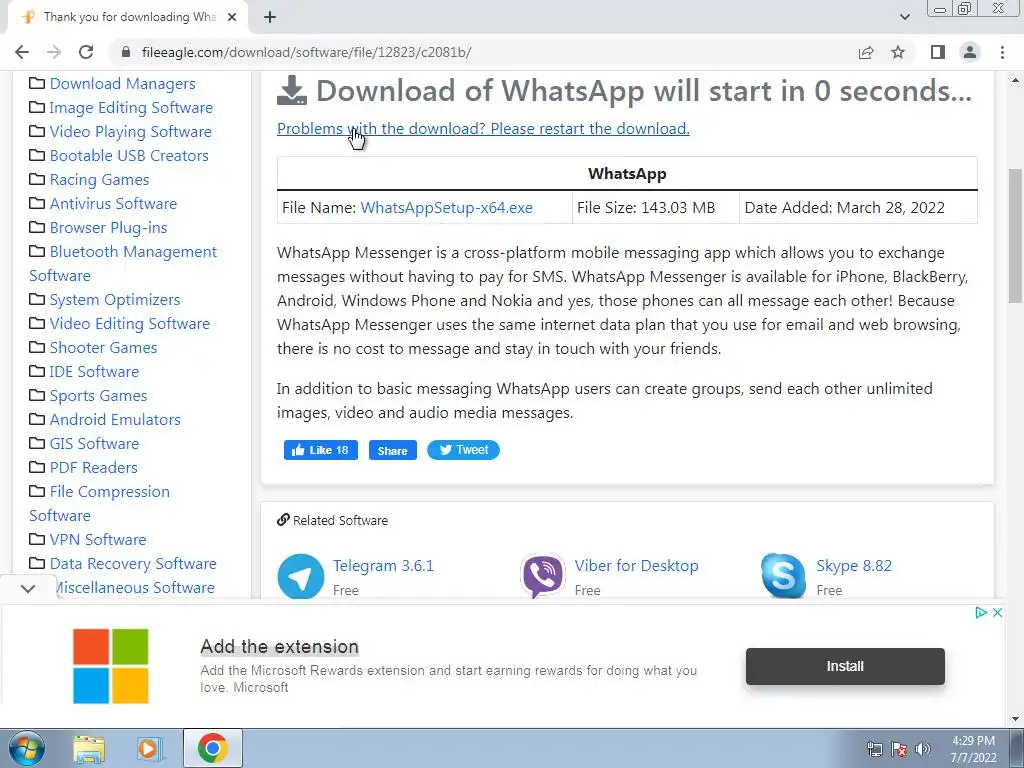Open the media player taskbar icon

tap(148, 749)
